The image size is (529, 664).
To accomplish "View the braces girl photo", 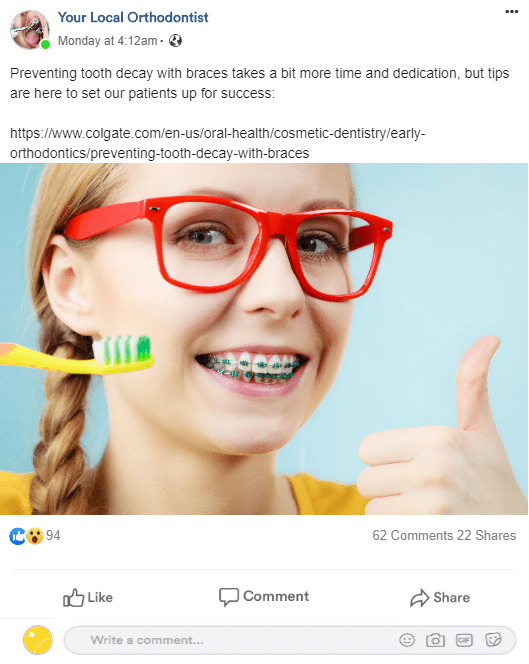I will coord(264,339).
